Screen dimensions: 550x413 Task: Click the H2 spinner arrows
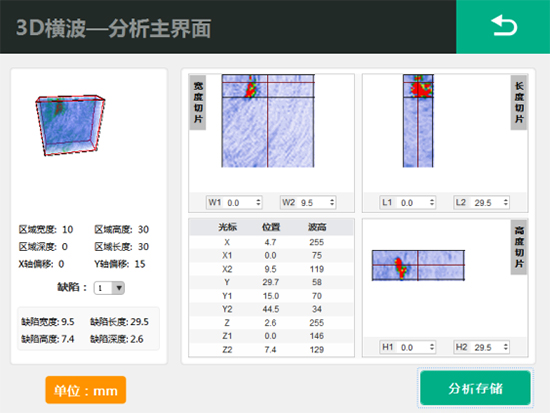pyautogui.click(x=505, y=347)
